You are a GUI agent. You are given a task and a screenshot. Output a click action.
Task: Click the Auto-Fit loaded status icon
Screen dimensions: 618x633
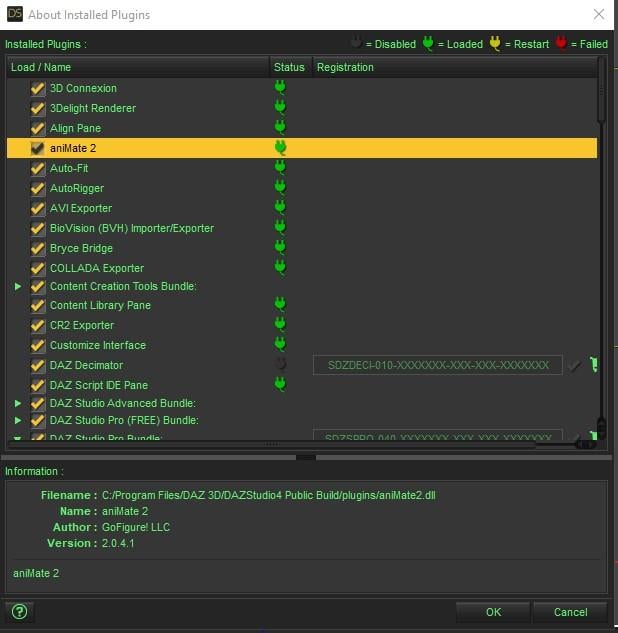(280, 168)
